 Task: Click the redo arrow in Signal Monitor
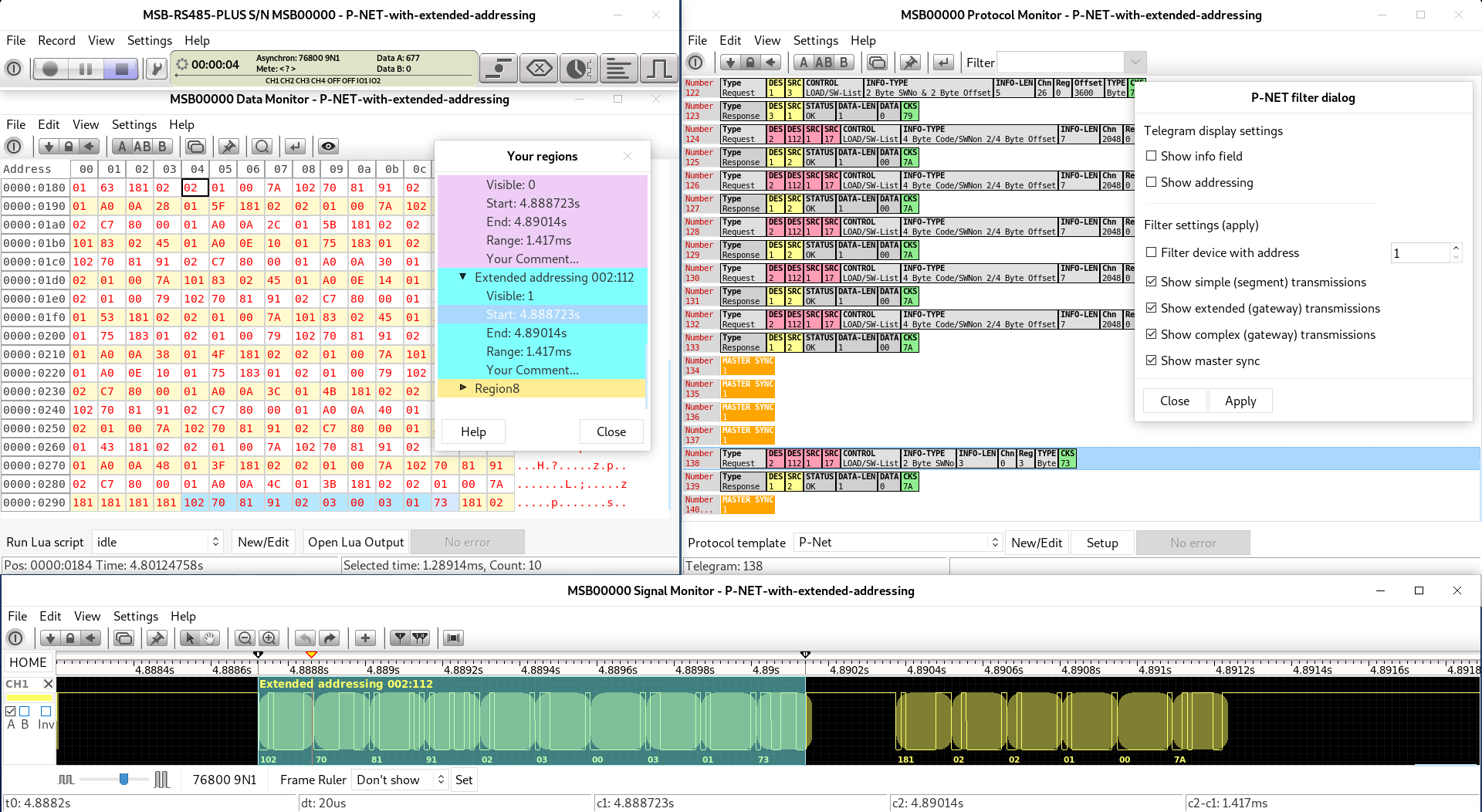[330, 638]
